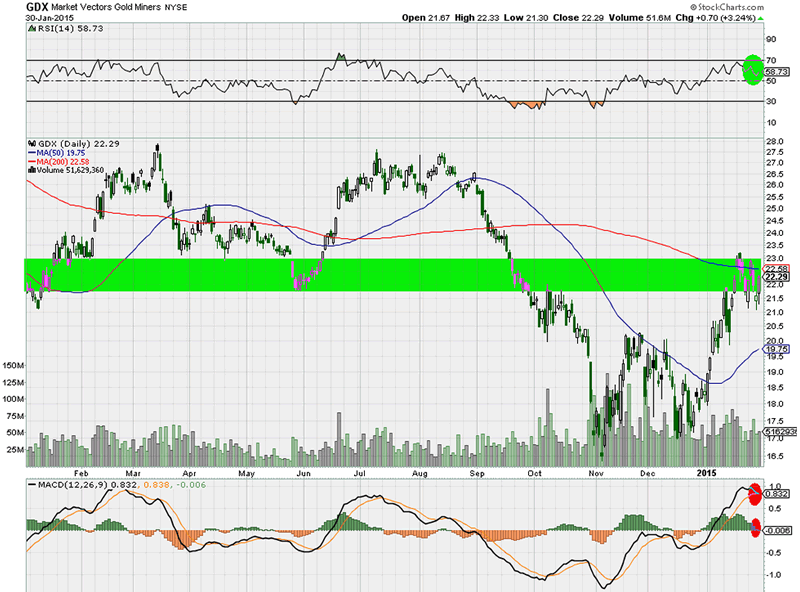The image size is (800, 592).
Task: Click the 0.832 MACD value label
Action: click(x=777, y=494)
